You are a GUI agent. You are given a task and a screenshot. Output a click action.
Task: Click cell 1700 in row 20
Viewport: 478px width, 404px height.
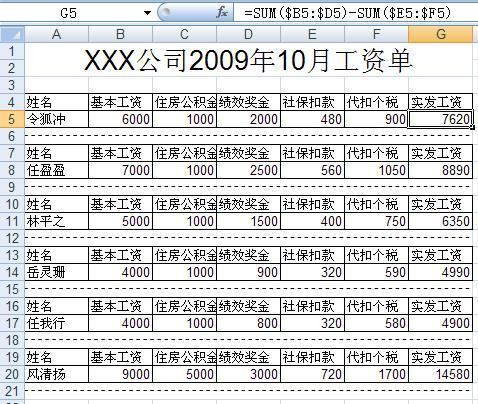pos(376,374)
